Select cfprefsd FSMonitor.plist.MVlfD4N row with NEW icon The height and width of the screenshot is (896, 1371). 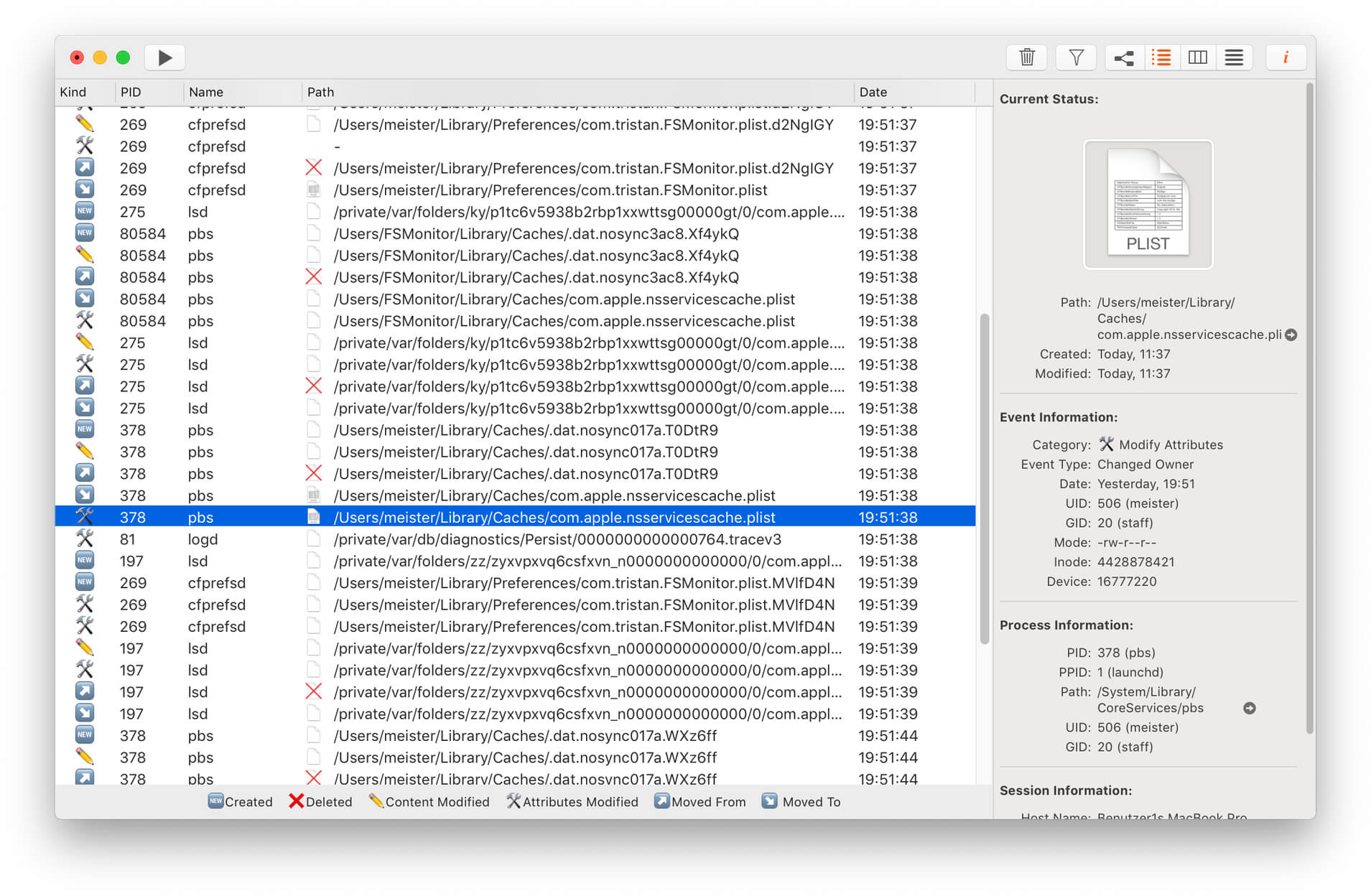515,583
